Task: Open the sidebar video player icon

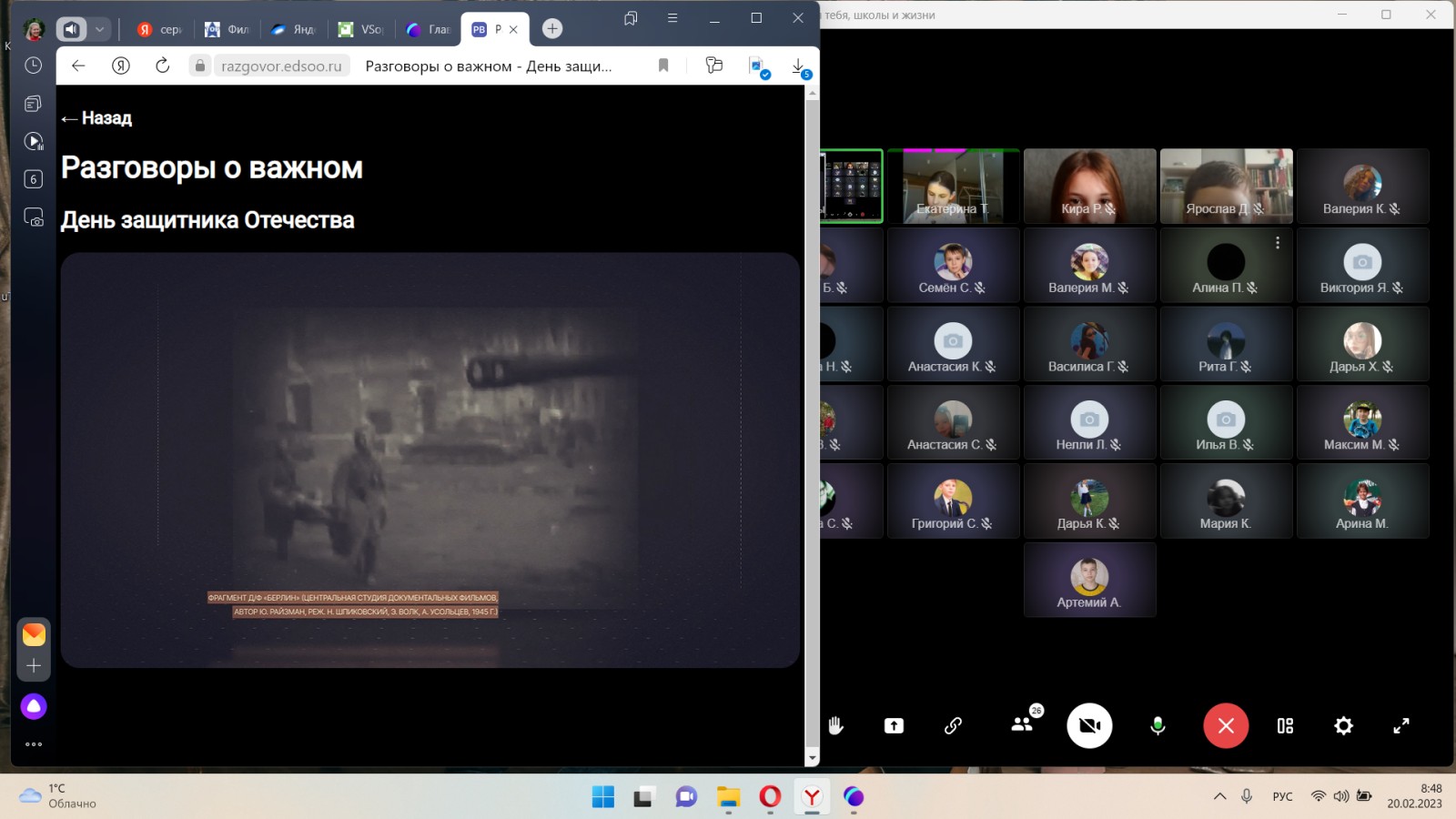Action: click(33, 141)
